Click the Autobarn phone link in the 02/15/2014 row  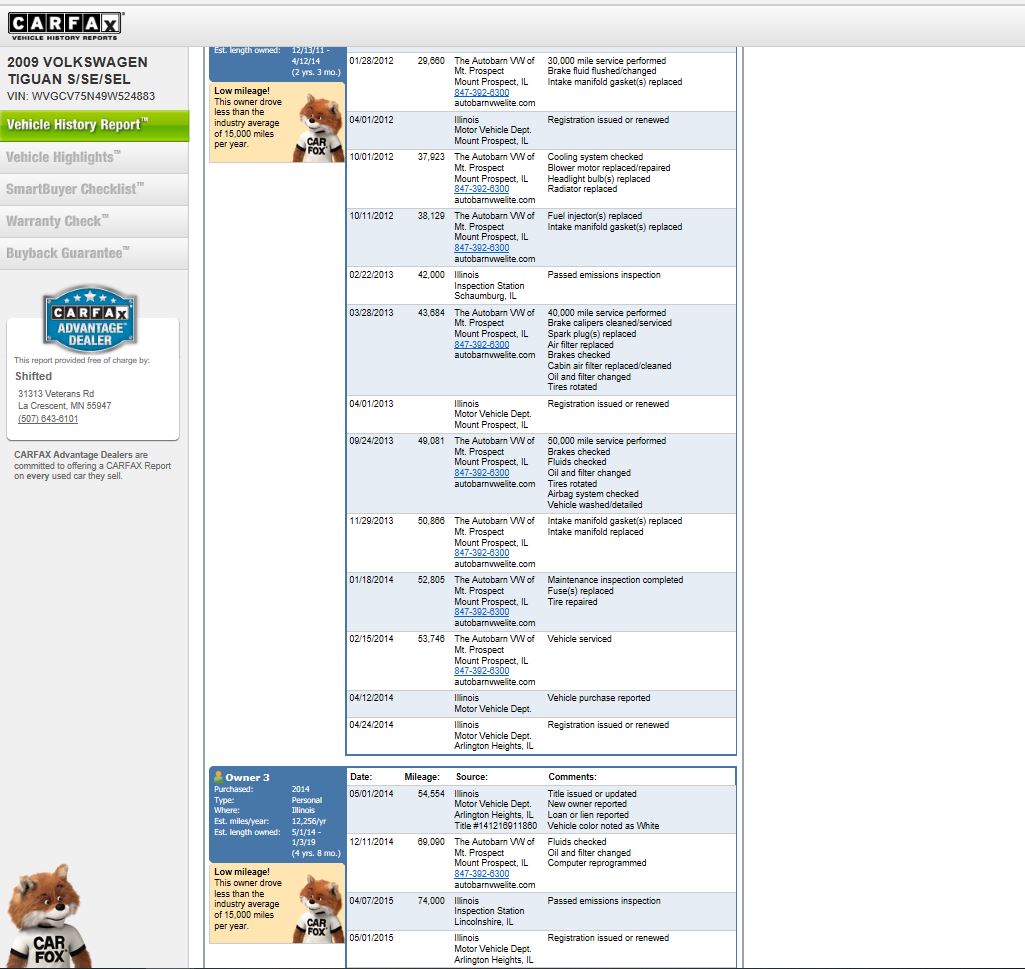point(482,671)
